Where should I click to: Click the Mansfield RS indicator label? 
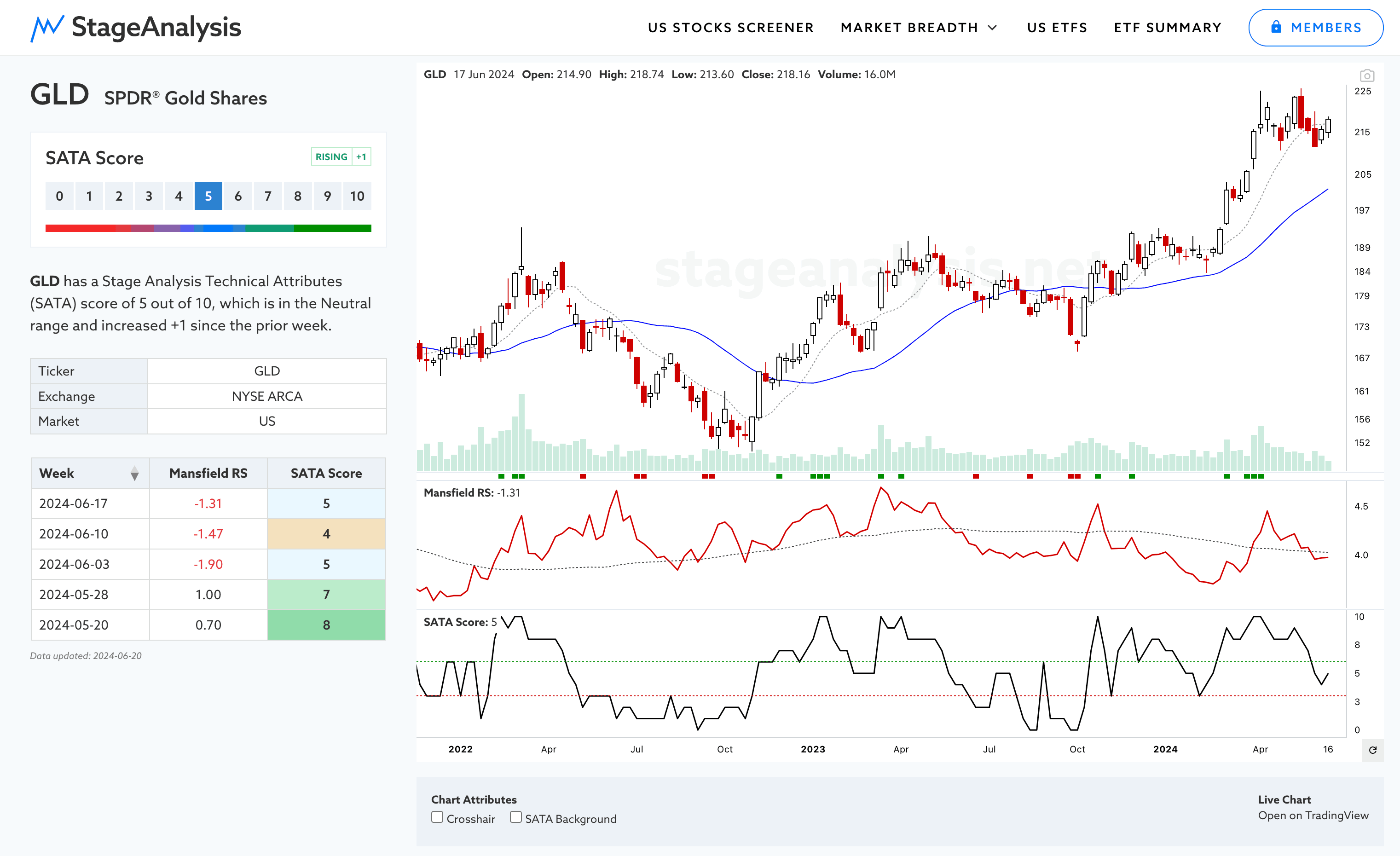pyautogui.click(x=472, y=492)
